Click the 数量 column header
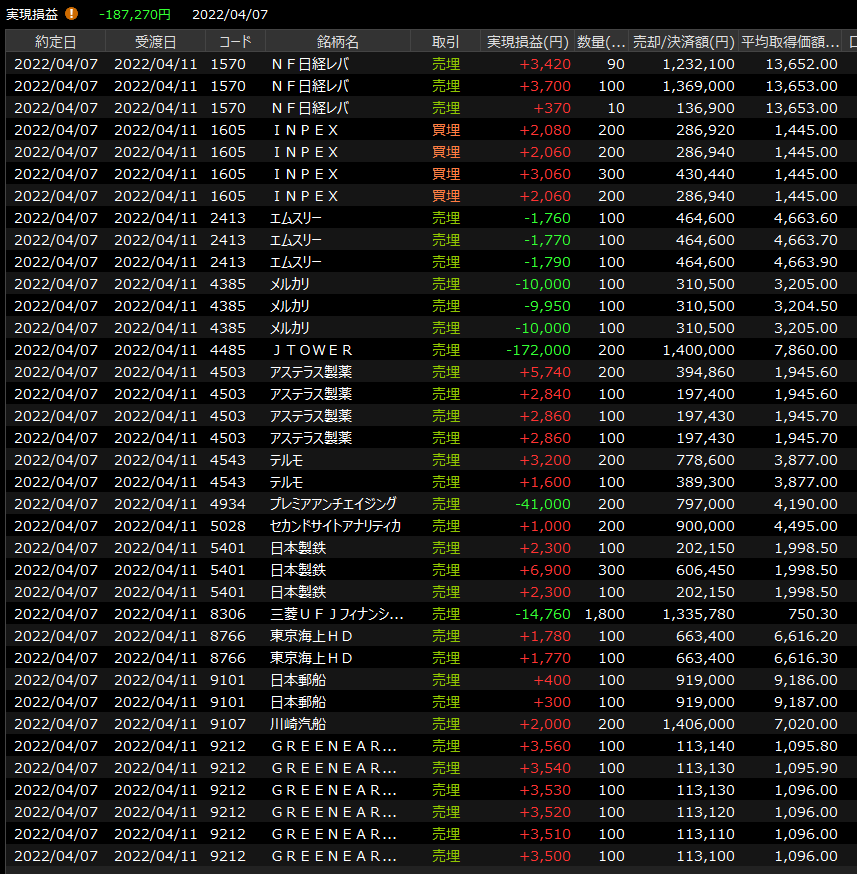Image resolution: width=857 pixels, height=874 pixels. coord(602,41)
